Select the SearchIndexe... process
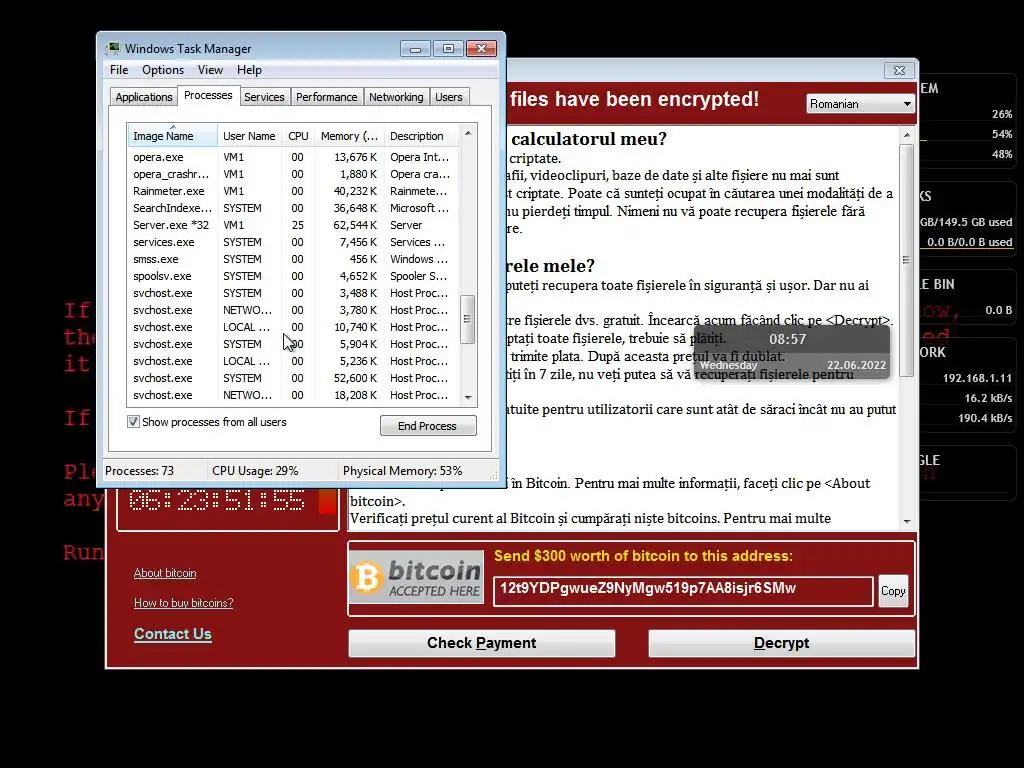Image resolution: width=1024 pixels, height=768 pixels. tap(294, 208)
